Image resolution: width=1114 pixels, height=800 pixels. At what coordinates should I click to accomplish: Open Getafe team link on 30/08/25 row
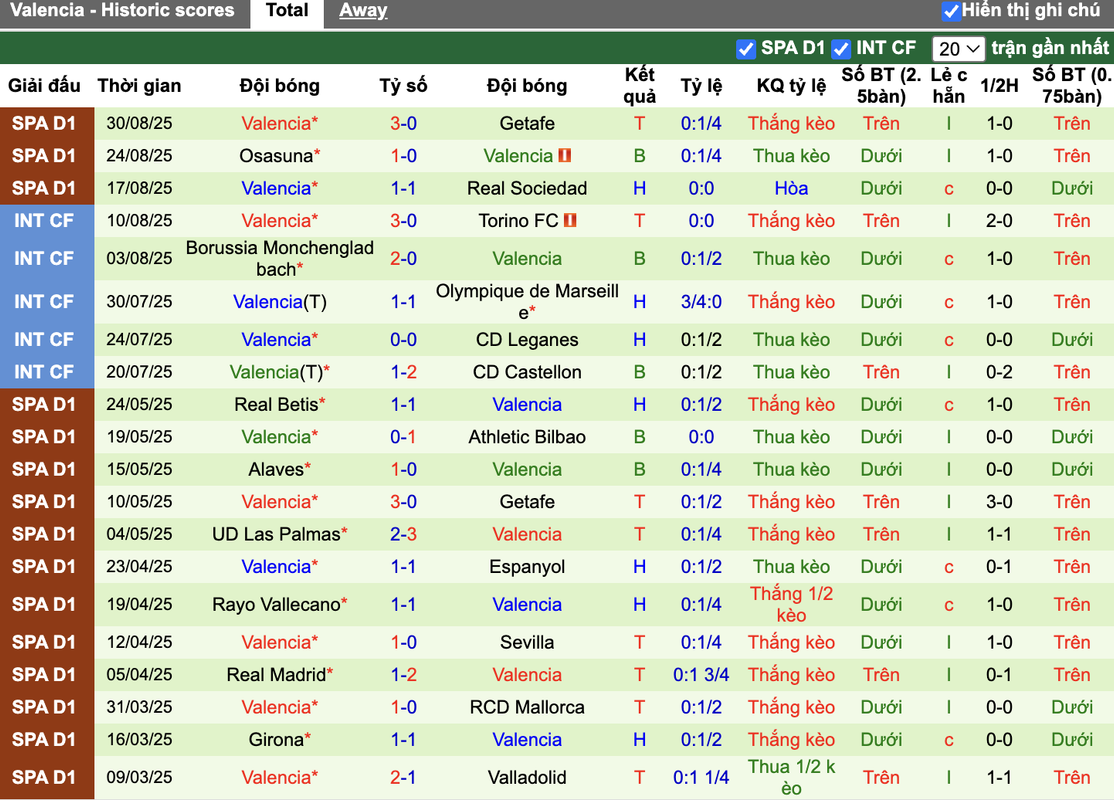[527, 124]
